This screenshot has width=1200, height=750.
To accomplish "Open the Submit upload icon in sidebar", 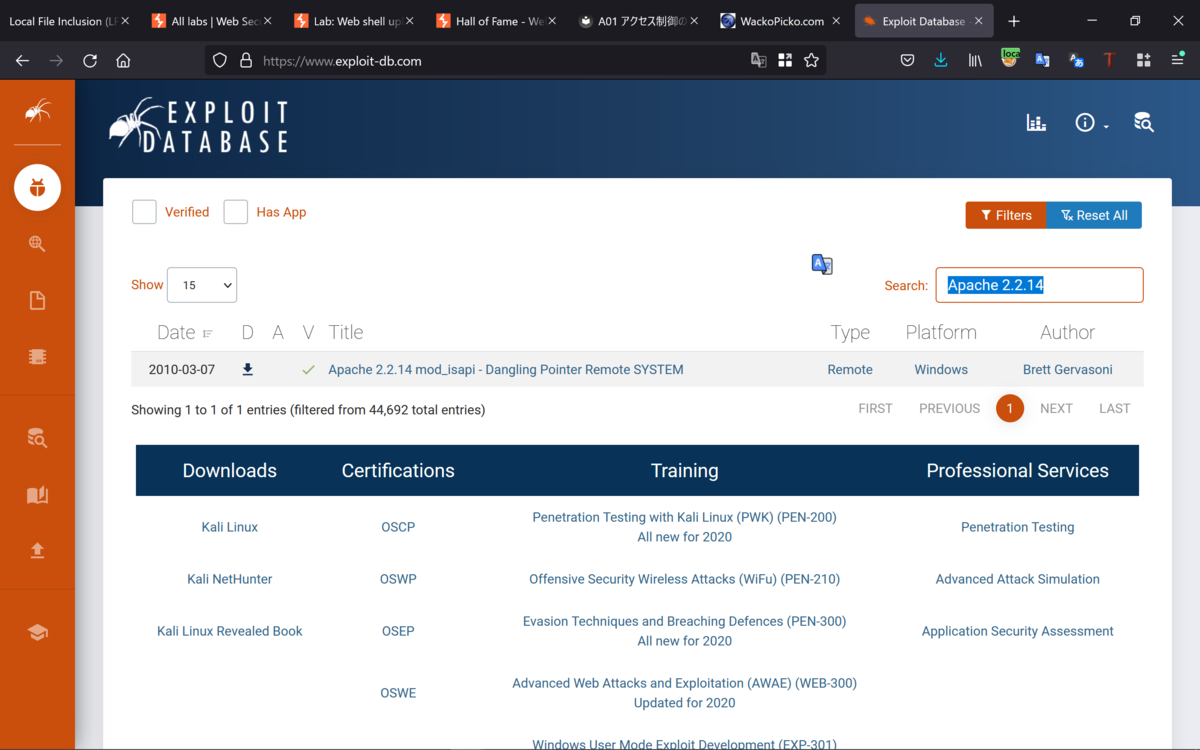I will (x=37, y=550).
